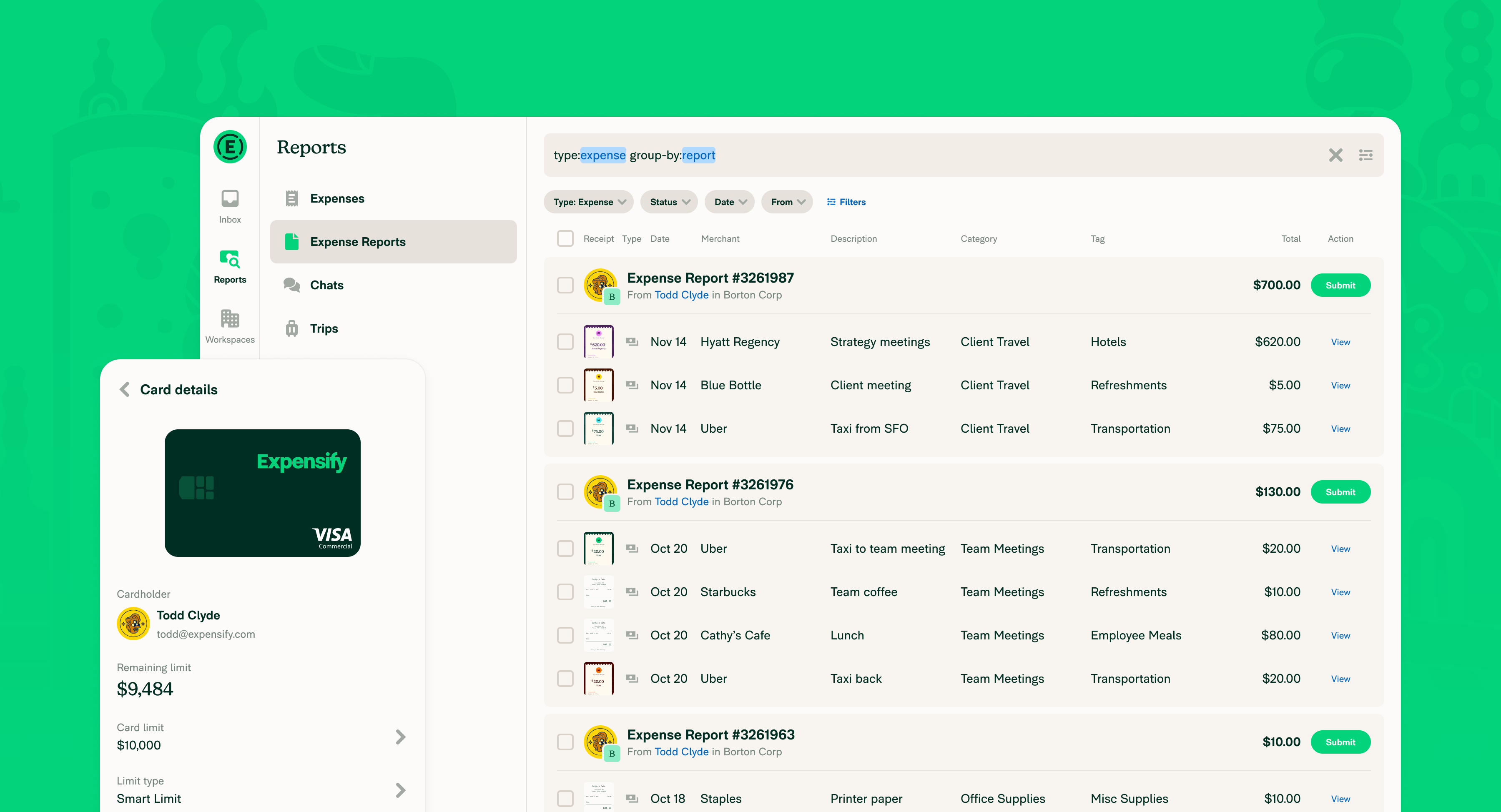
Task: Select the Starbucks team coffee expense checkbox
Action: (565, 592)
